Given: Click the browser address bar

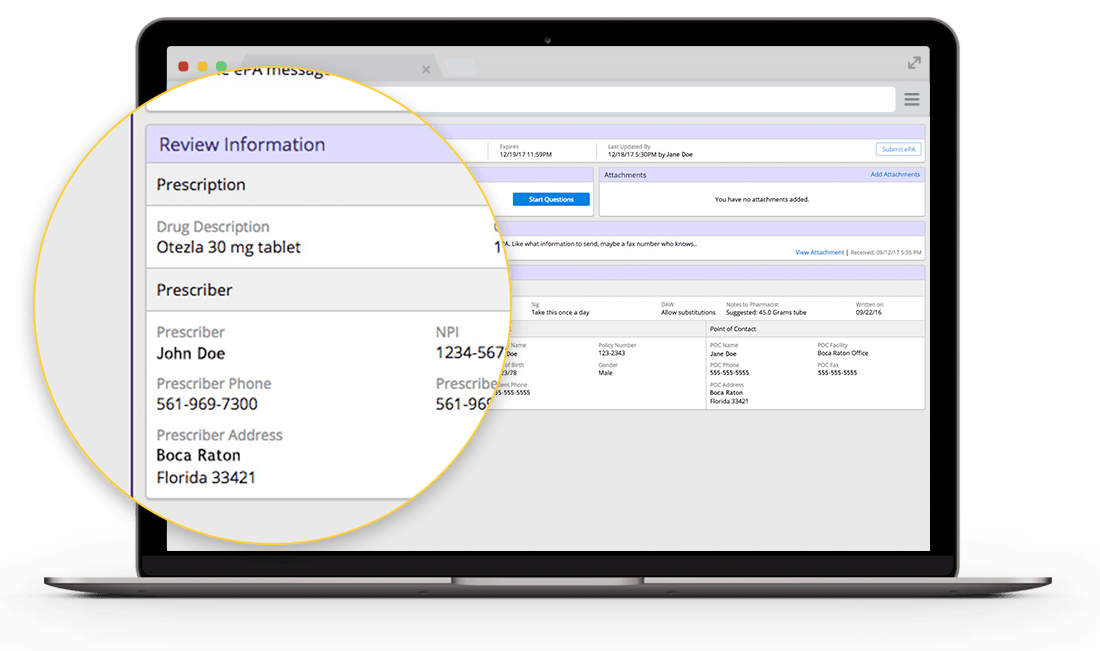Looking at the screenshot, I should (519, 99).
